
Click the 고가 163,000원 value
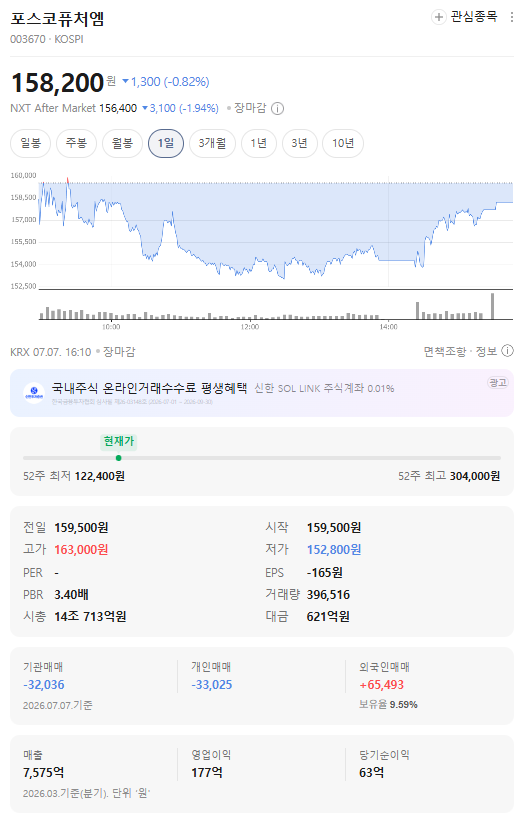81,550
